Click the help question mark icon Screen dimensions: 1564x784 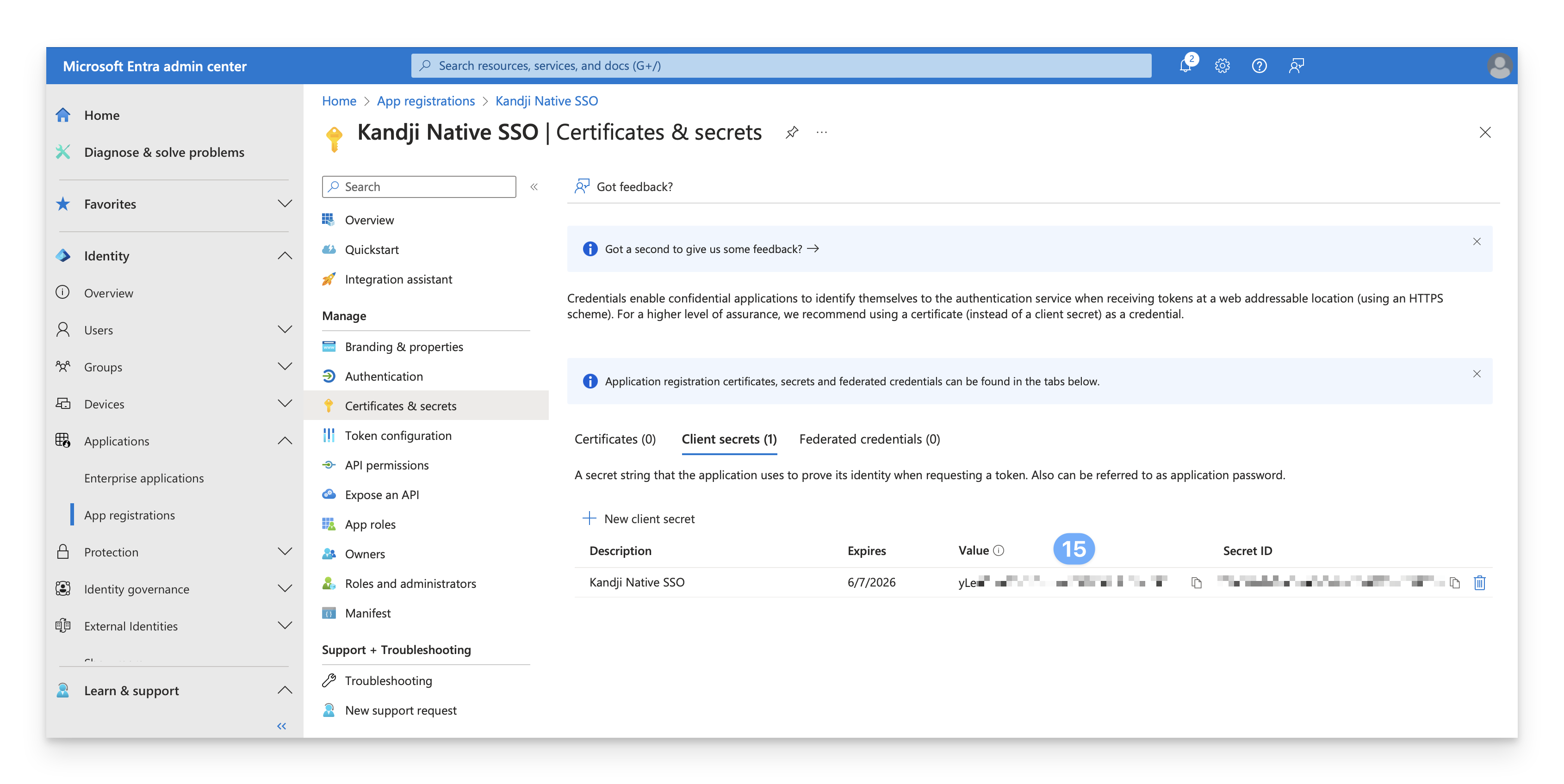pyautogui.click(x=1259, y=66)
